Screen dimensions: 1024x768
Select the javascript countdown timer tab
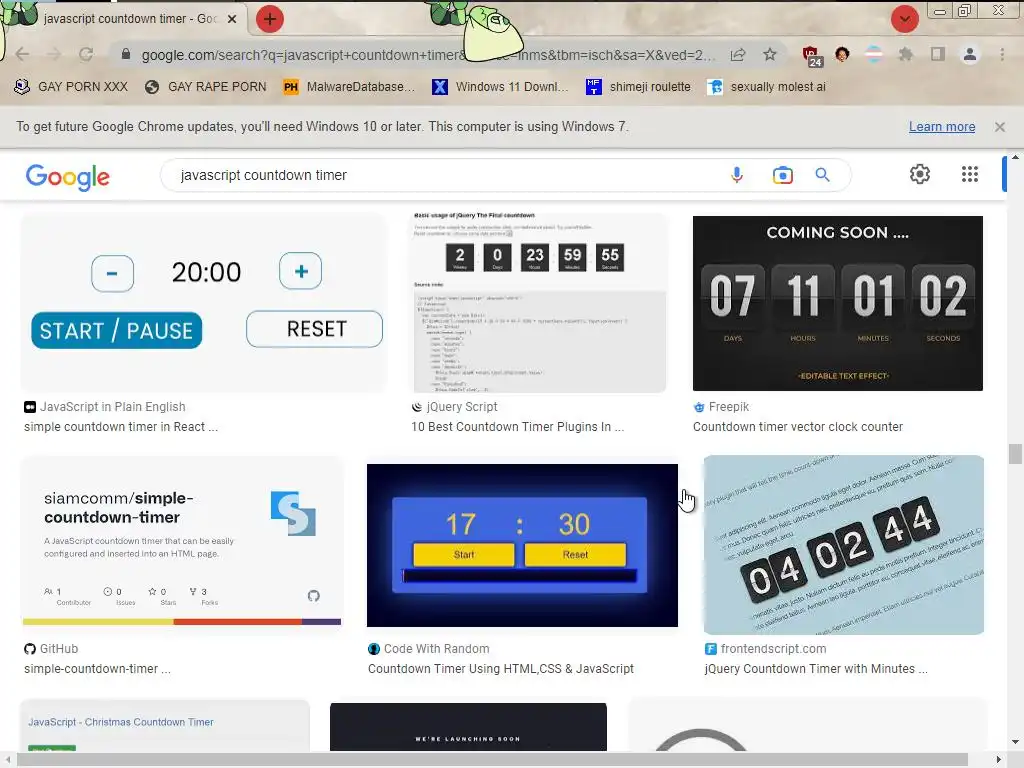(x=131, y=19)
